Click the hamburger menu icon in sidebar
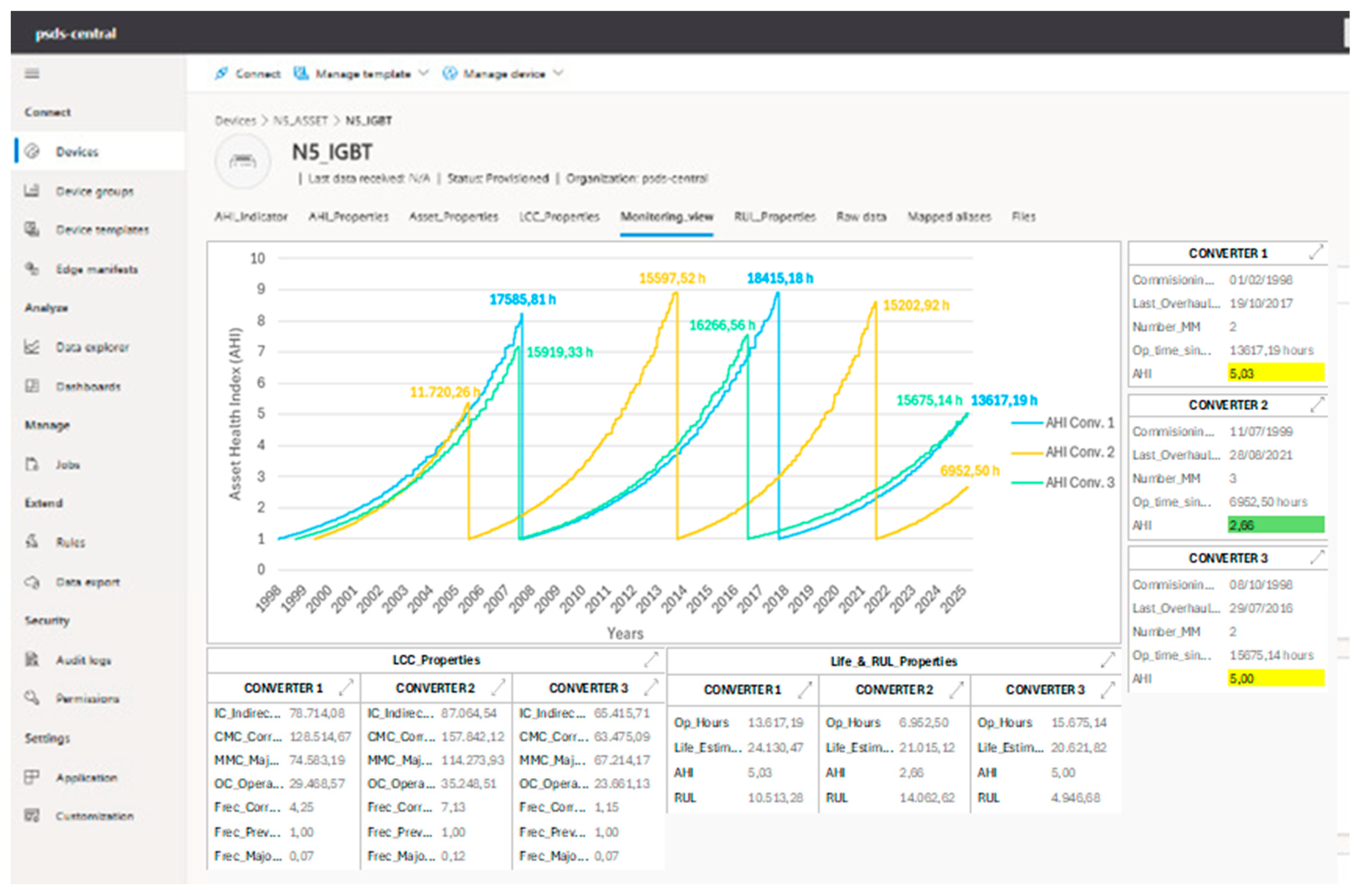 pos(32,74)
